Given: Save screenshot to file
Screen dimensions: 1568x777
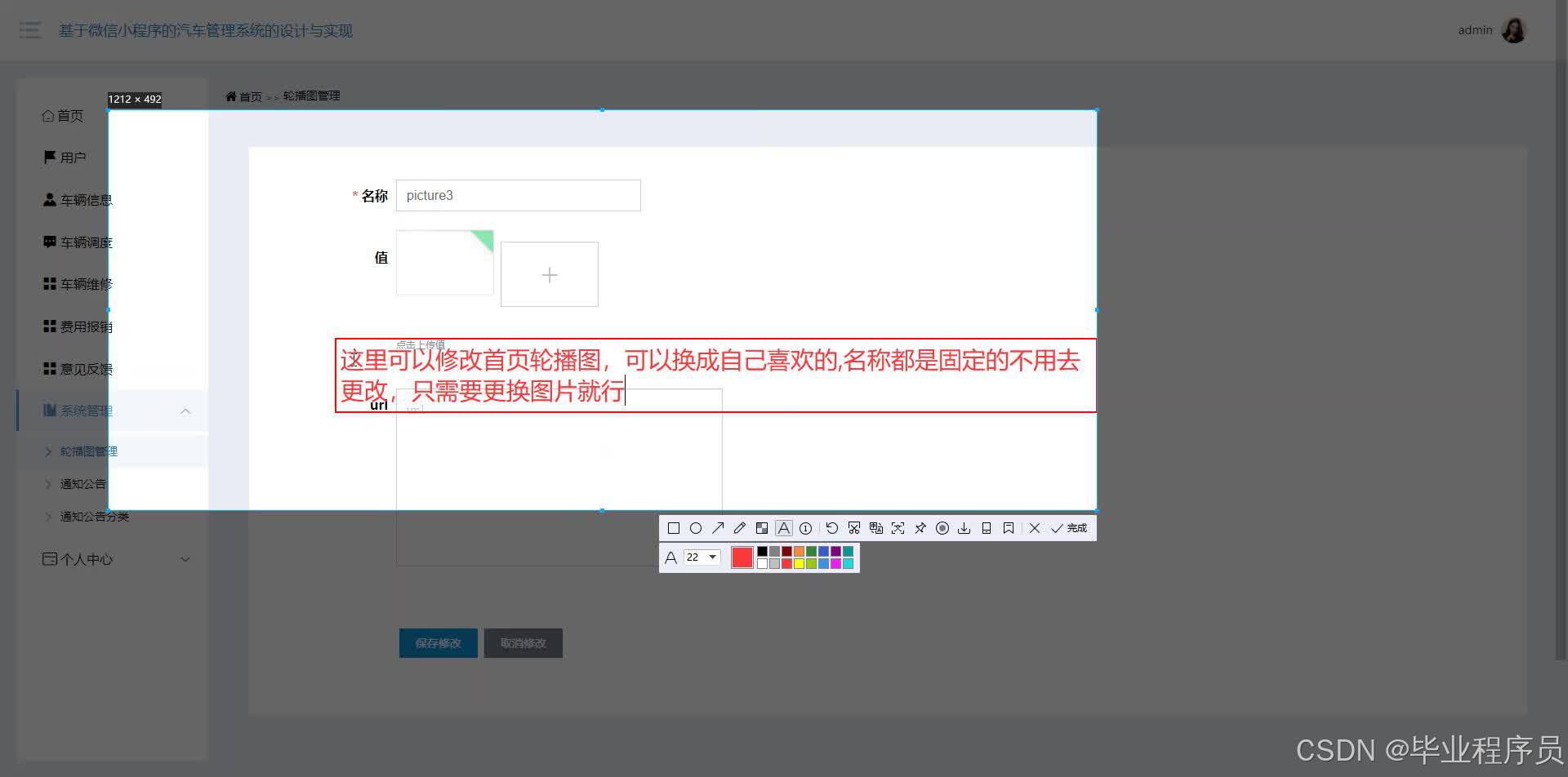Looking at the screenshot, I should 964,528.
